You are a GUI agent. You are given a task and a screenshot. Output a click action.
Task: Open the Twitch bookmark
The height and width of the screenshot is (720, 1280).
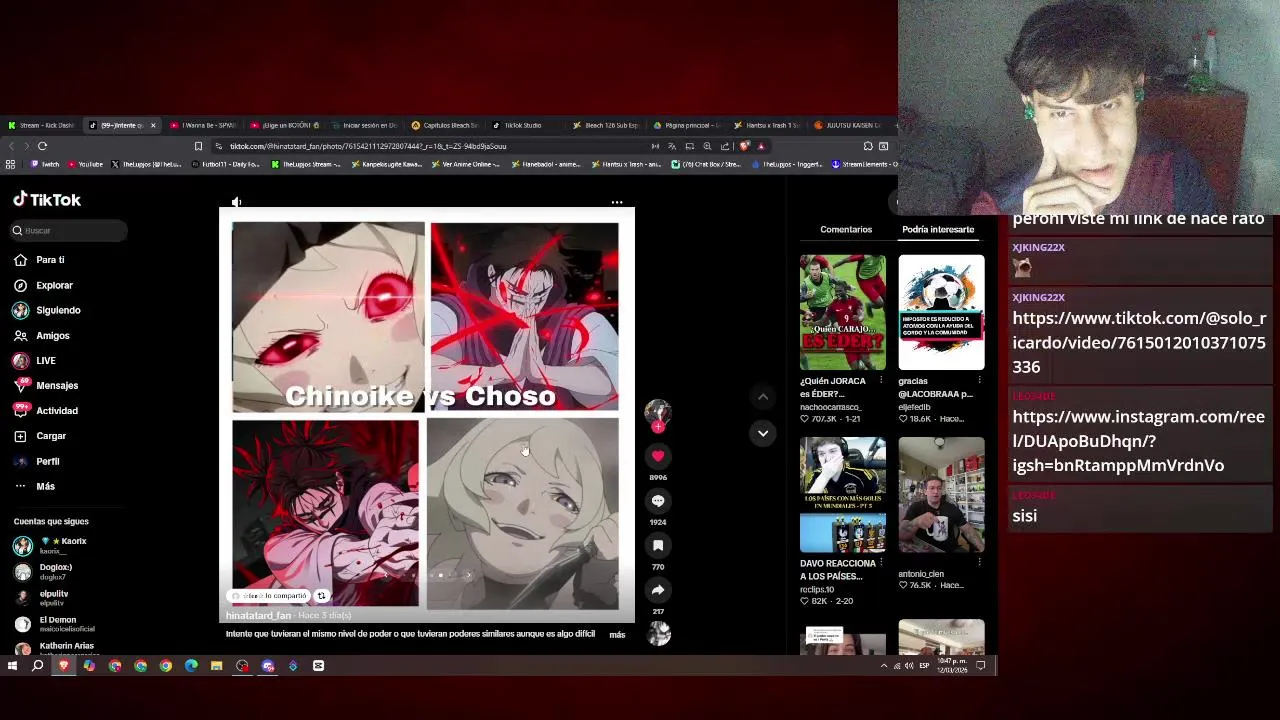tap(45, 164)
